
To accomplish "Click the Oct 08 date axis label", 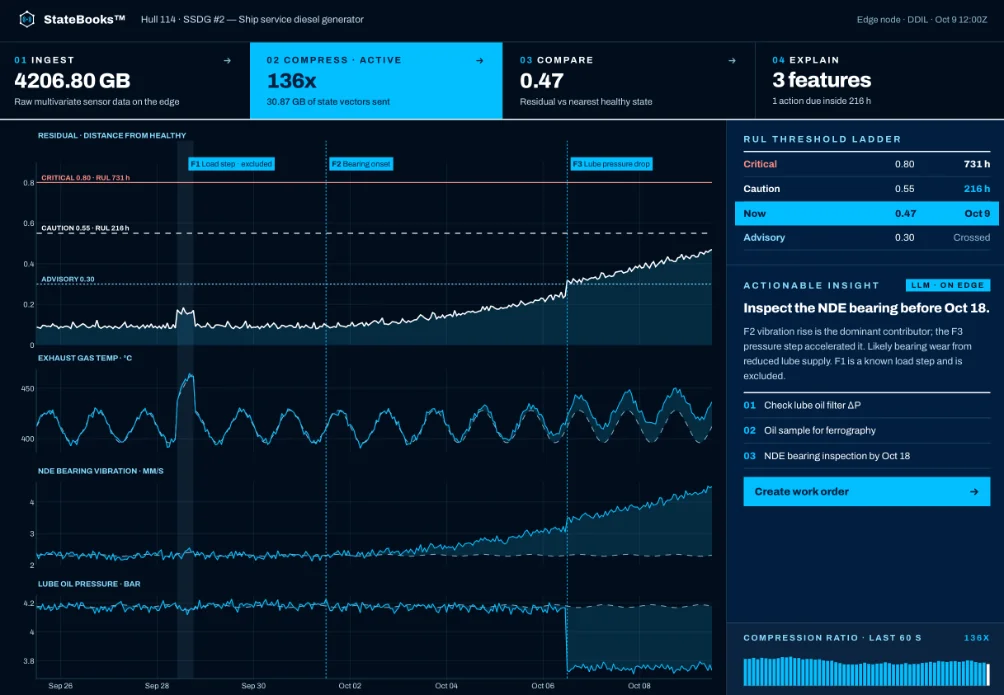I will click(x=639, y=686).
